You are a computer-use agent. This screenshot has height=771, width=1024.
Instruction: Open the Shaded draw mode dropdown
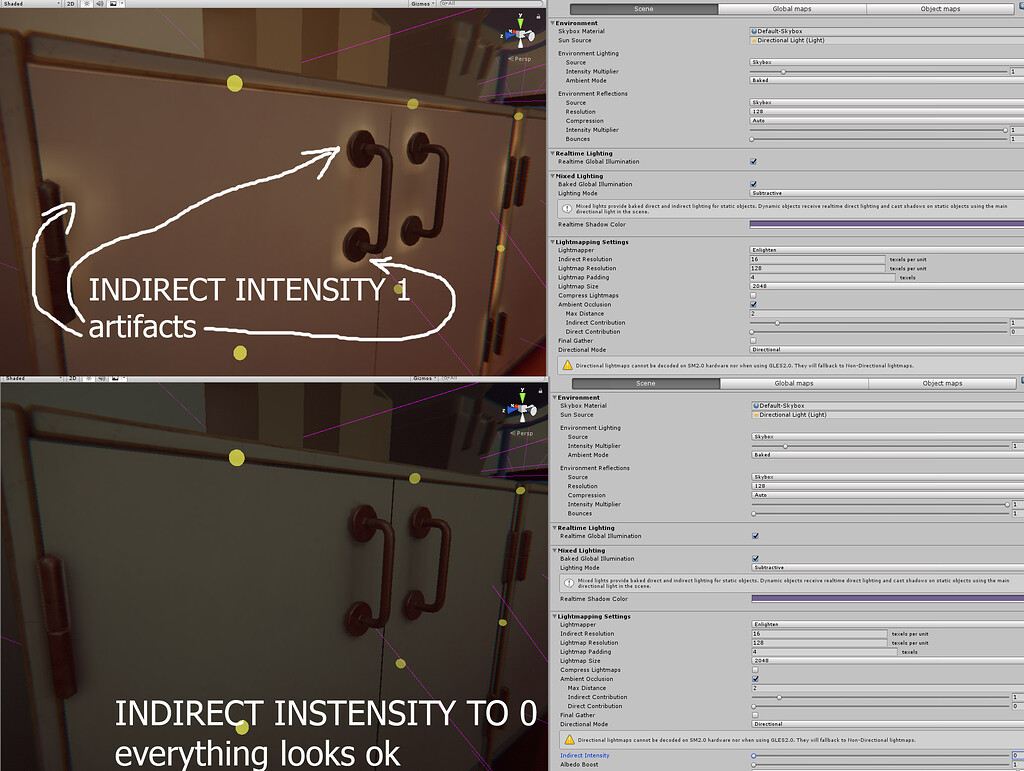tap(30, 3)
